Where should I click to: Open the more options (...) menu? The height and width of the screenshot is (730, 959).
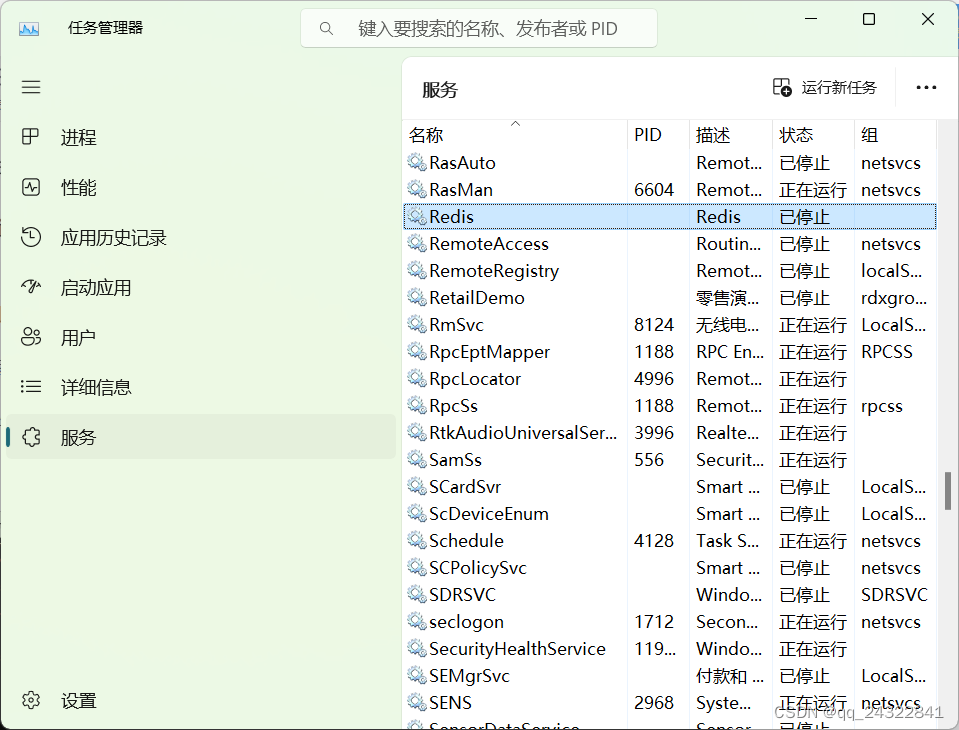925,87
